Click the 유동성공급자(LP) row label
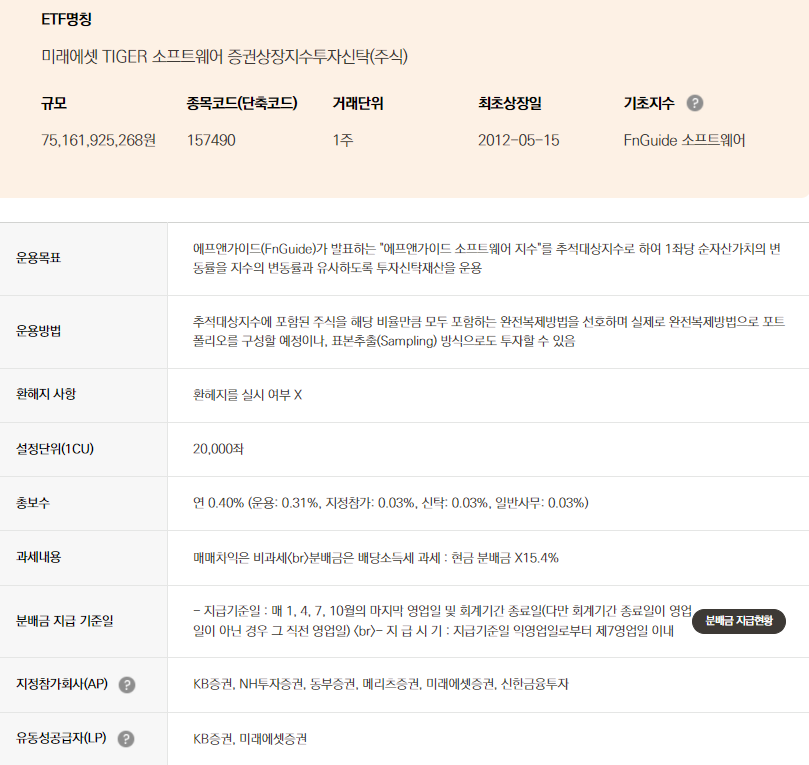This screenshot has height=765, width=809. pyautogui.click(x=61, y=738)
